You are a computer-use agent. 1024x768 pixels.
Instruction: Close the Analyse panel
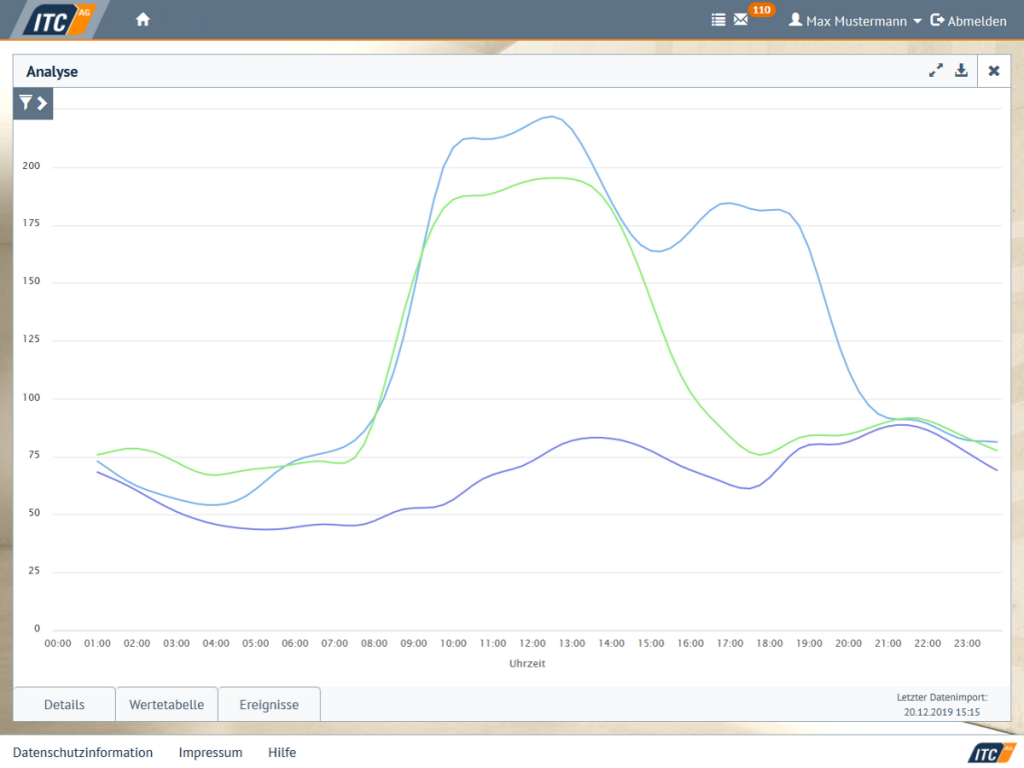click(x=993, y=70)
